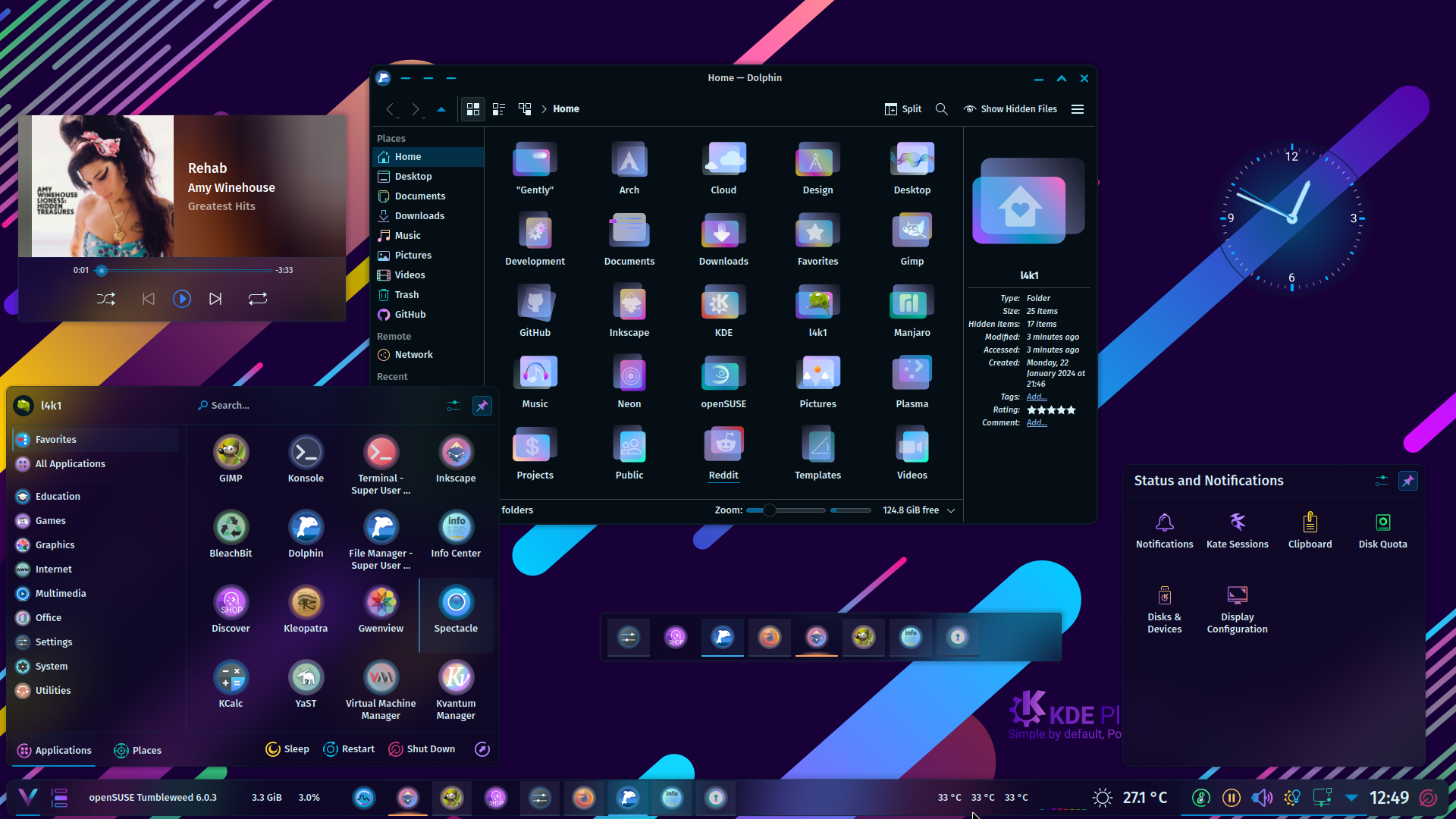Open Display Configuration widget

pos(1237,609)
